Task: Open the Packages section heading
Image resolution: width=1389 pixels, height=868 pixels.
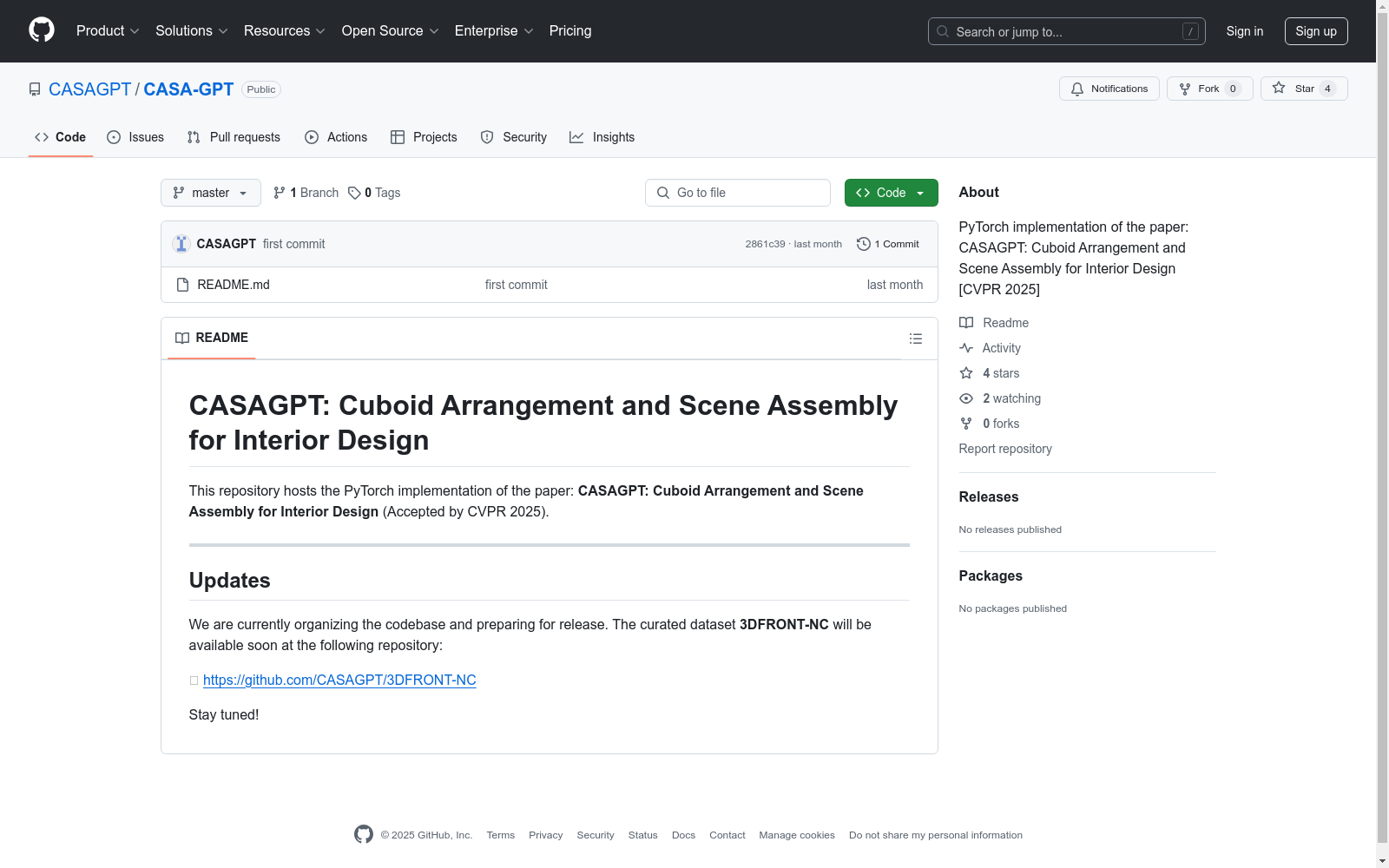Action: [991, 576]
